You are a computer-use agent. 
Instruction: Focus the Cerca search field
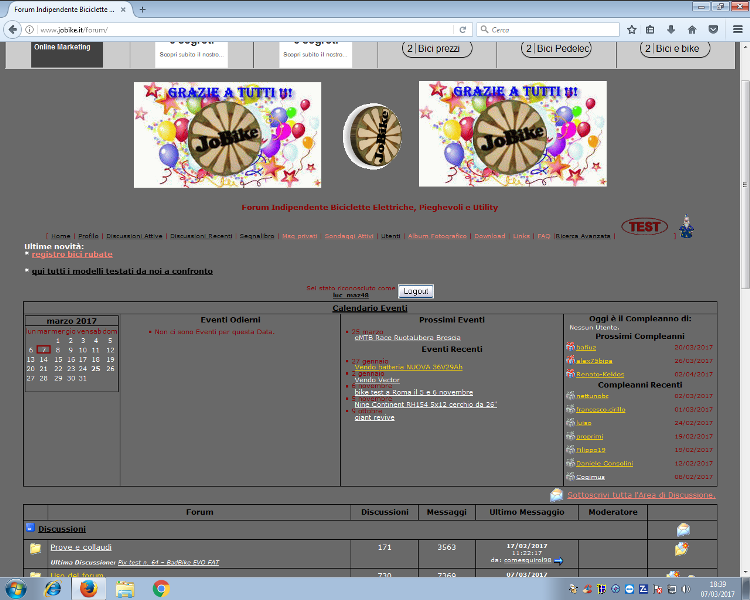[548, 30]
